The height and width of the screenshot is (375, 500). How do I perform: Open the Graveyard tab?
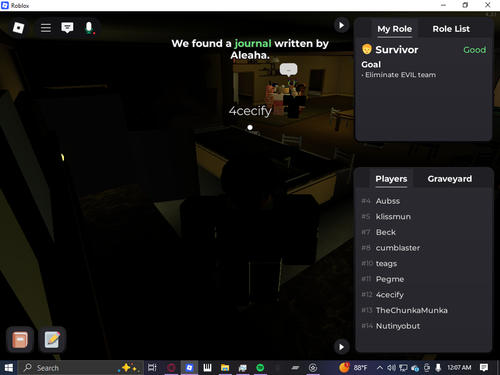click(x=450, y=179)
